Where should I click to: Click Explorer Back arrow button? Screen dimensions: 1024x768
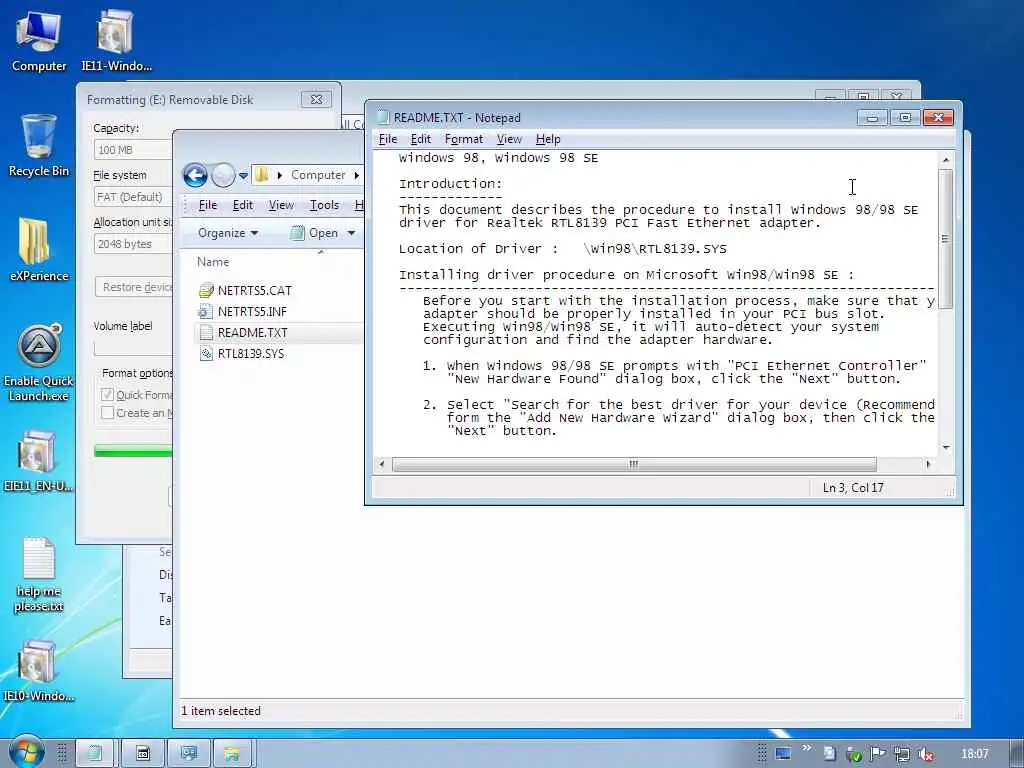(195, 175)
